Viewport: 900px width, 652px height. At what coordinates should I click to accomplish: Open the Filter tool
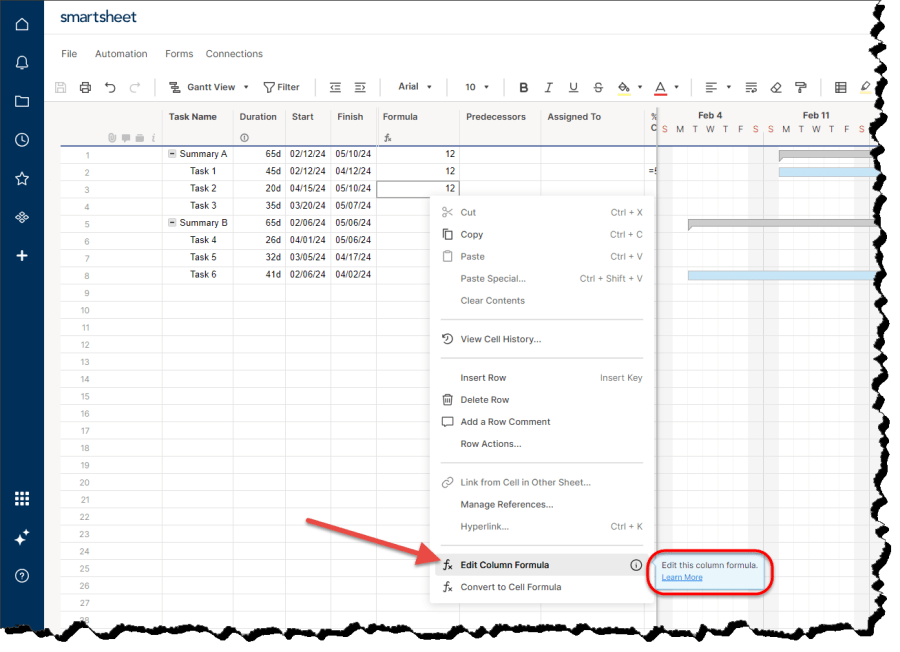[x=282, y=87]
